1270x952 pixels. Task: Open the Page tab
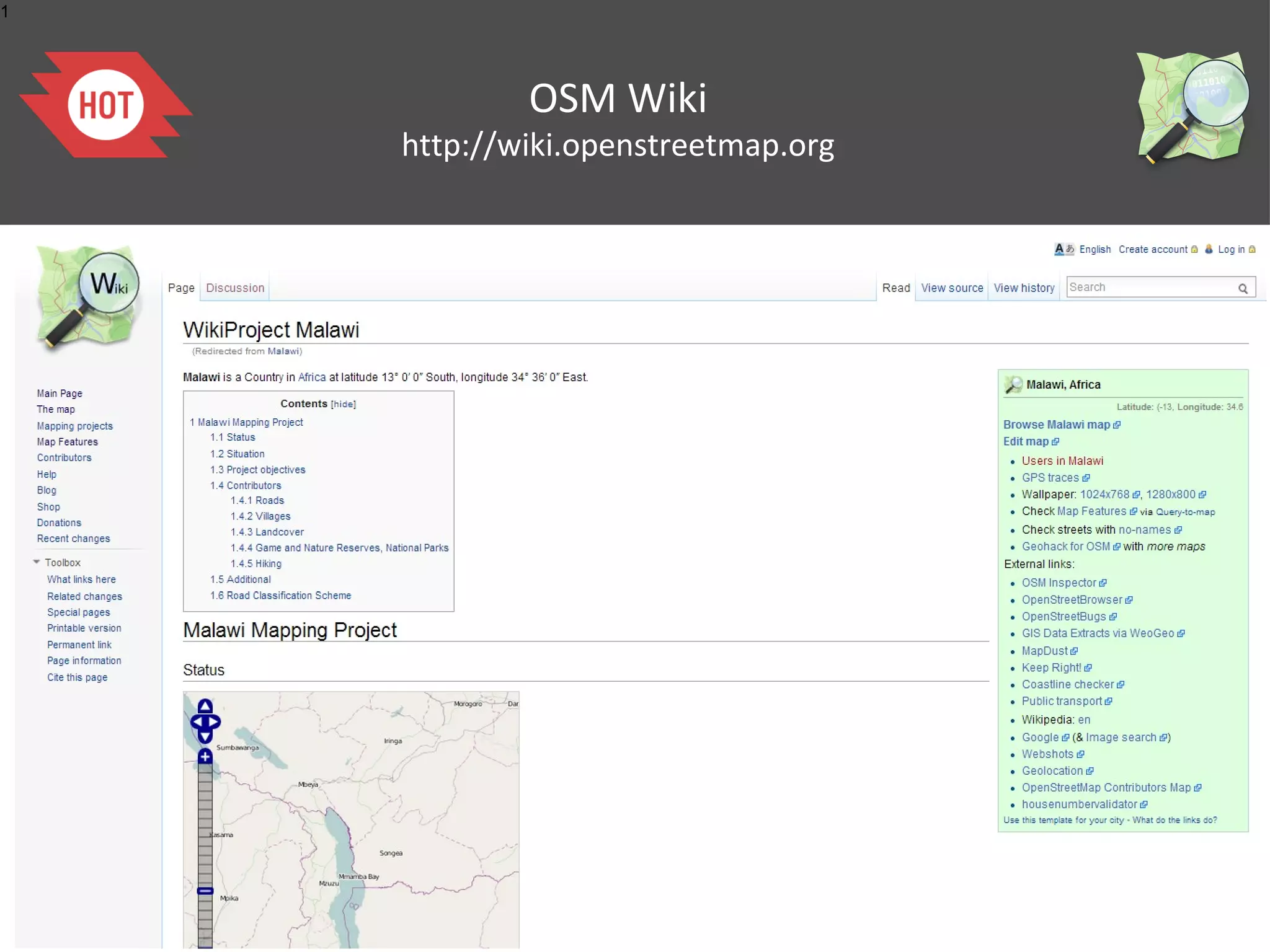(x=181, y=288)
